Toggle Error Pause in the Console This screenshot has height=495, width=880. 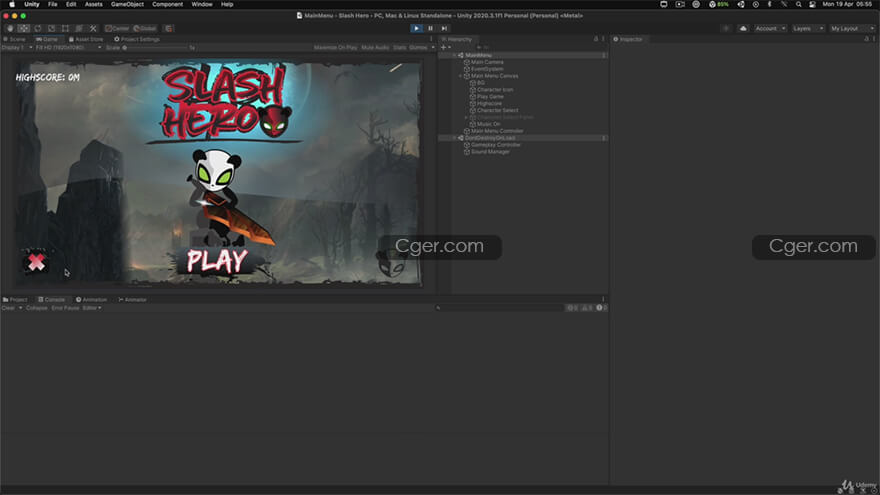coord(65,308)
